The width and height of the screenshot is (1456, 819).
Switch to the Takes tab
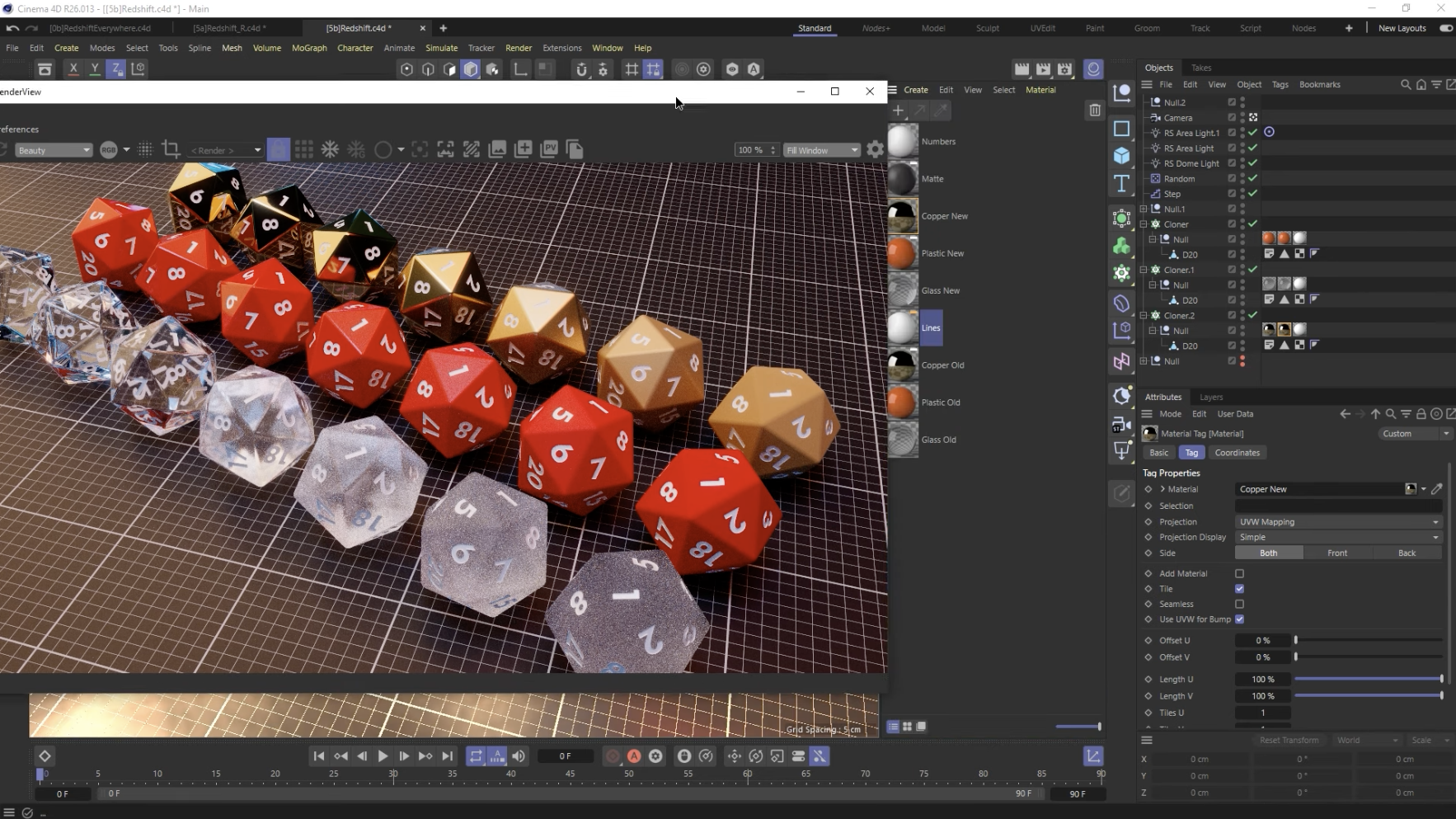(x=1201, y=68)
